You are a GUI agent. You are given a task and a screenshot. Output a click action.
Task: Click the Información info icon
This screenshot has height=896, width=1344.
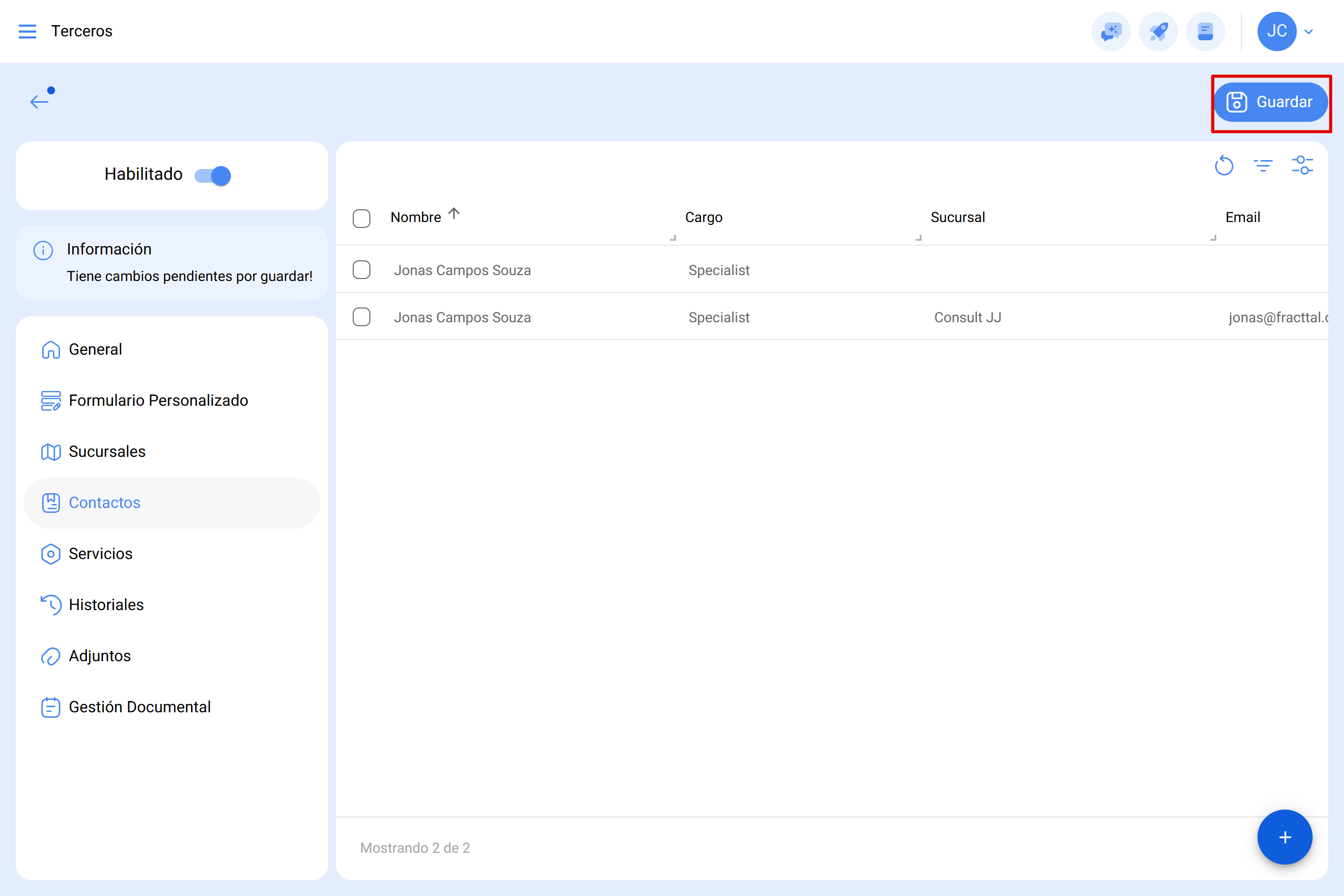pos(43,251)
